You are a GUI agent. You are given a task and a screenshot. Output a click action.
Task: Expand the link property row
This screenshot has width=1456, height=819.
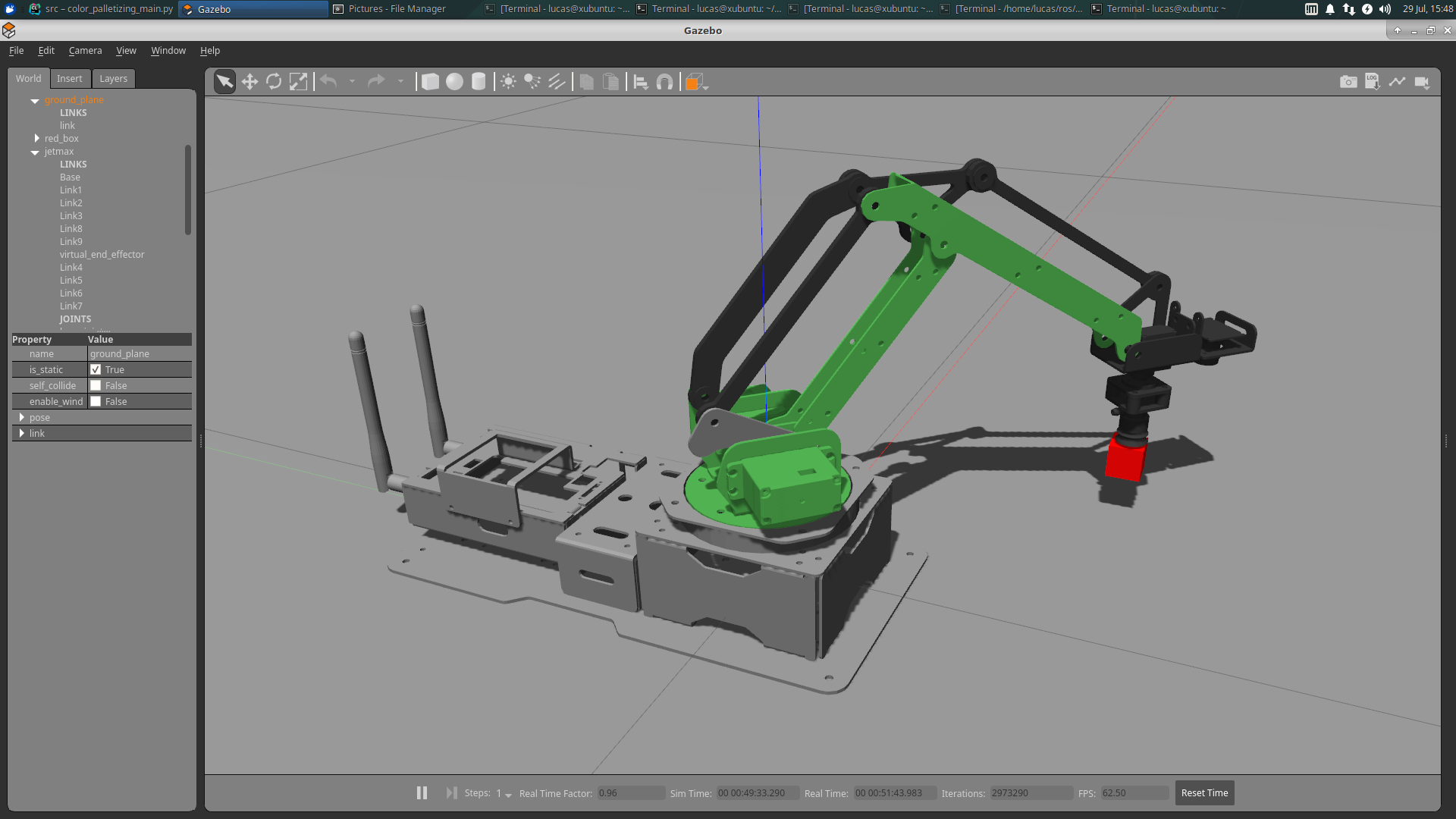click(x=22, y=433)
